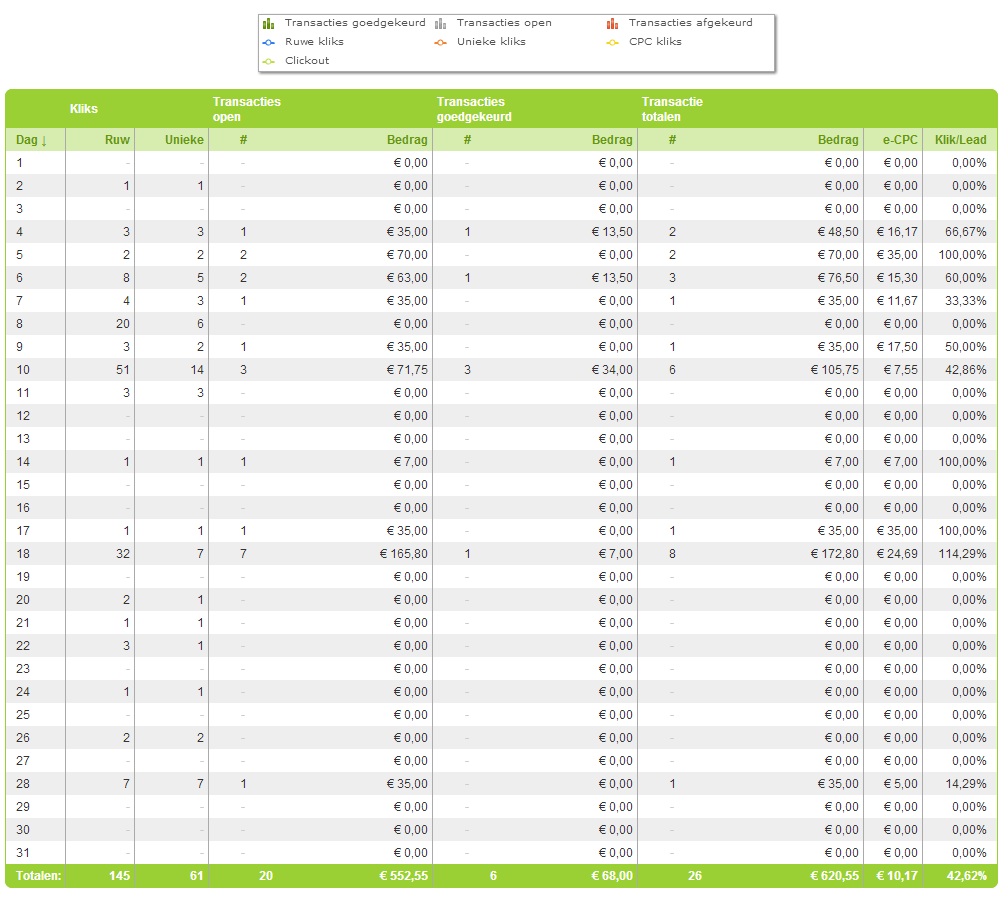Click the Transacties goedgekeurd group header
Image resolution: width=1008 pixels, height=900 pixels.
pos(474,109)
